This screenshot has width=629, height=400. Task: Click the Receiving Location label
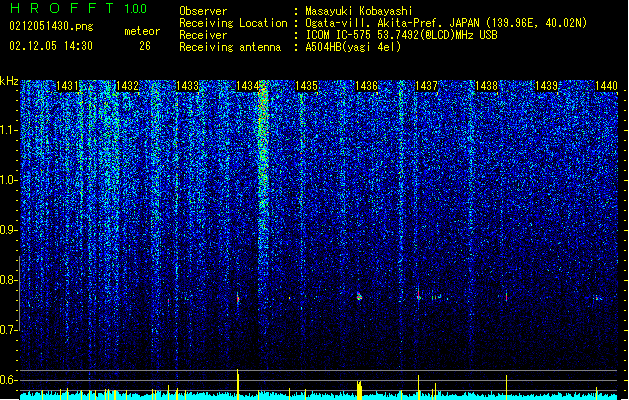pos(233,23)
